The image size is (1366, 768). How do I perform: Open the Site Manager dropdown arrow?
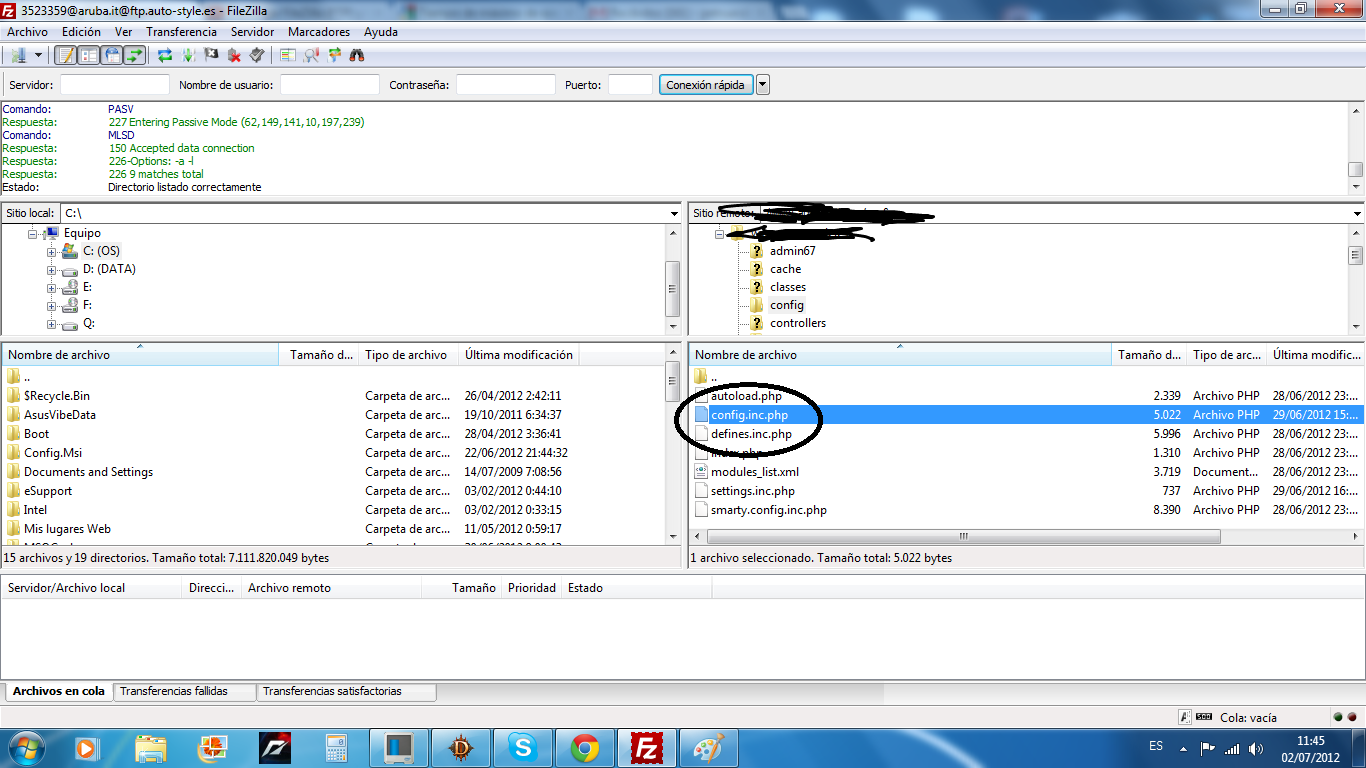point(39,55)
